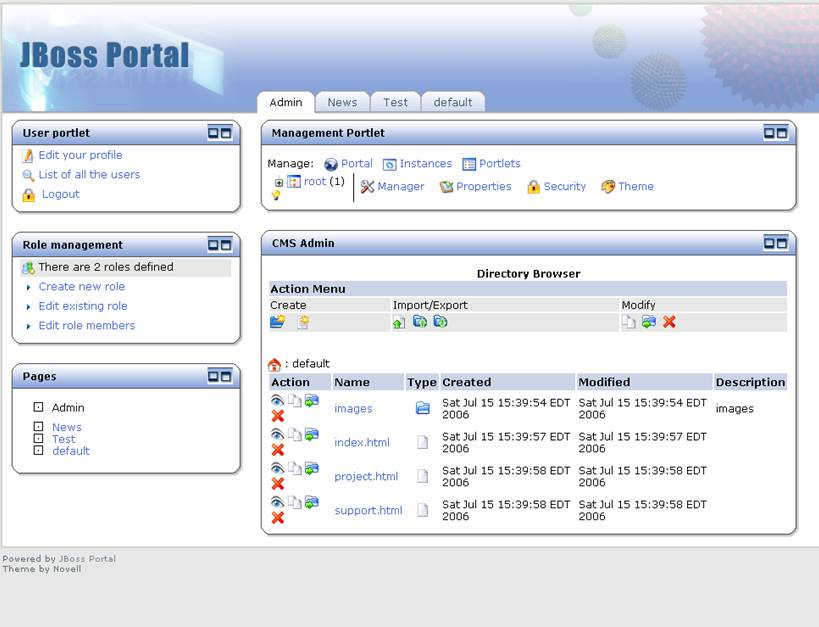This screenshot has height=627, width=819.
Task: Click the tree box beside News in Pages
Action: pos(38,426)
